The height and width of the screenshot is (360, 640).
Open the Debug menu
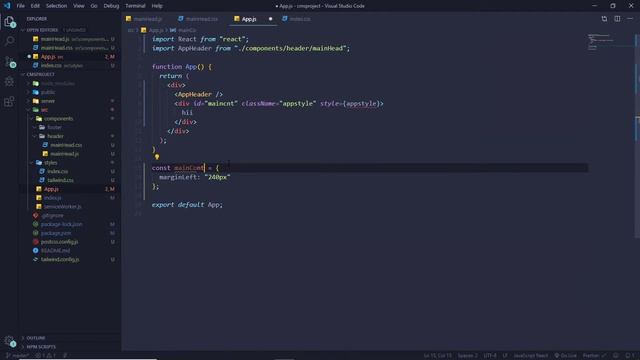click(111, 6)
